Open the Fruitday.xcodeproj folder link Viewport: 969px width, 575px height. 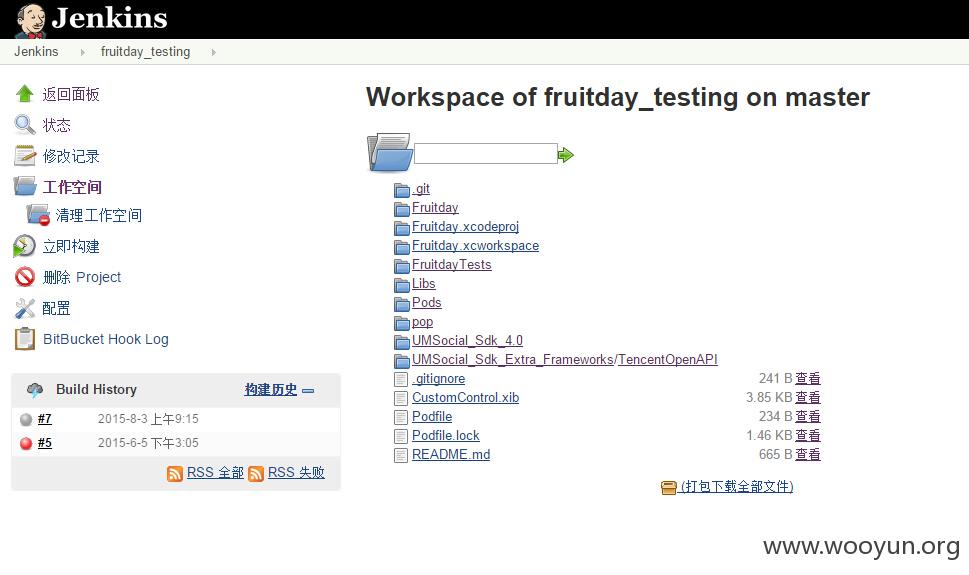tap(465, 226)
